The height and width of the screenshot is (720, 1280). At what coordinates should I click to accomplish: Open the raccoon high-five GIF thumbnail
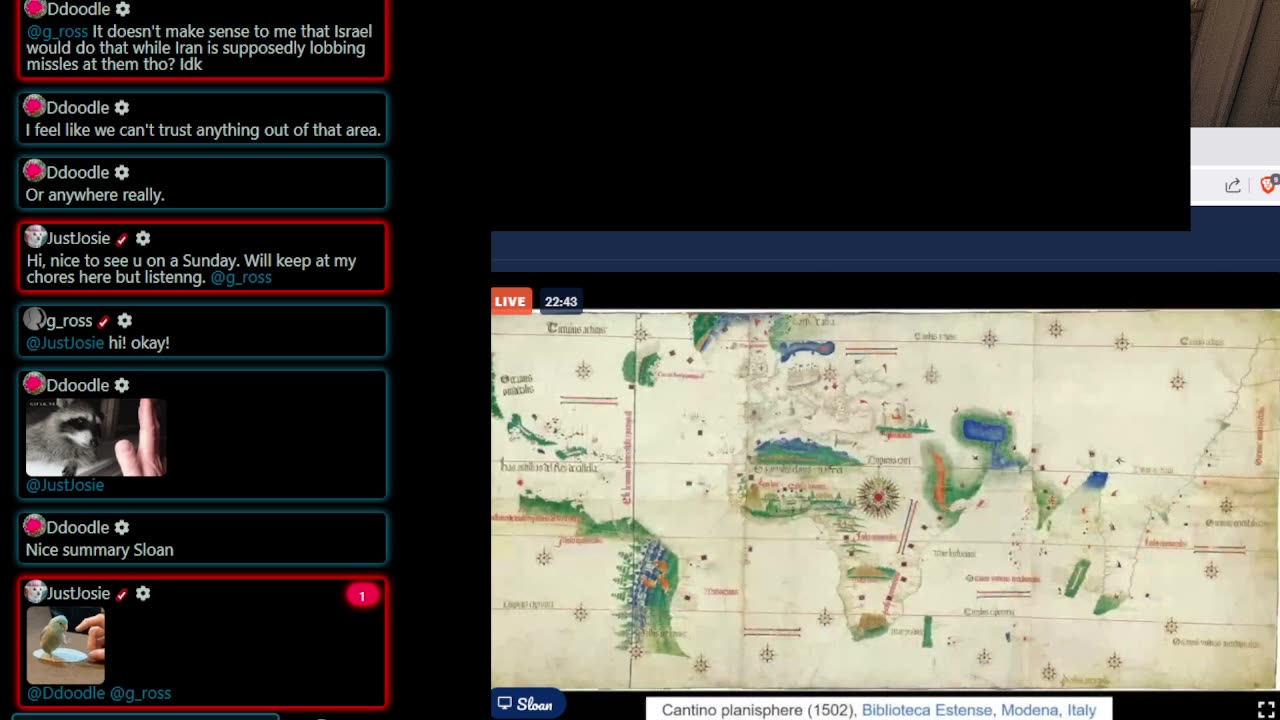[96, 437]
